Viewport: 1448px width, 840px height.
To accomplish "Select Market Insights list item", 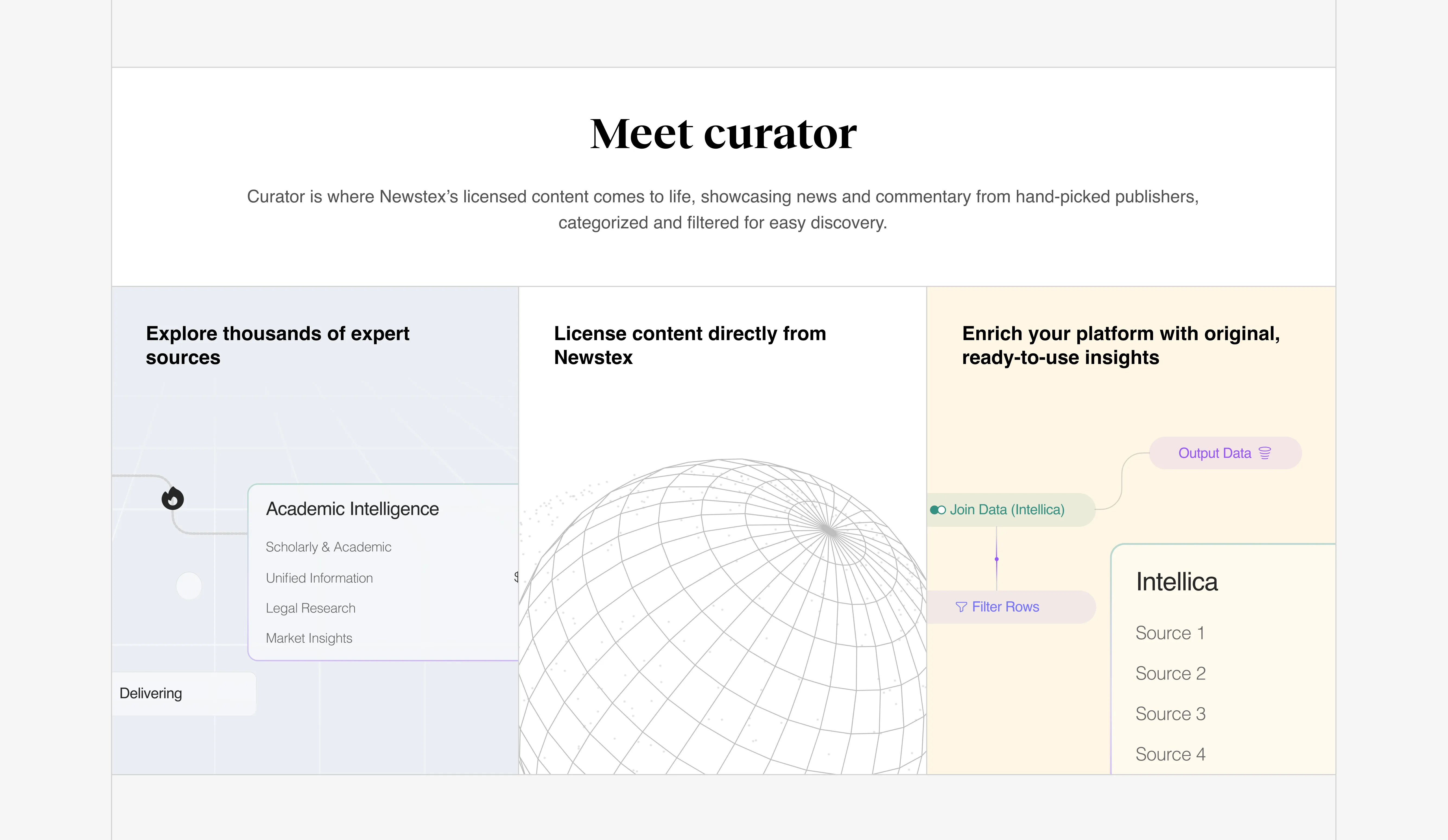I will pyautogui.click(x=309, y=638).
